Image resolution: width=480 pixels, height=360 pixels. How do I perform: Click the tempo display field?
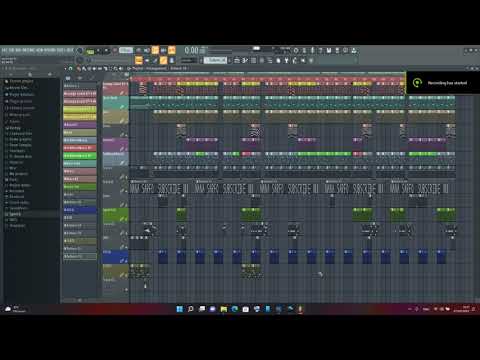[126, 50]
